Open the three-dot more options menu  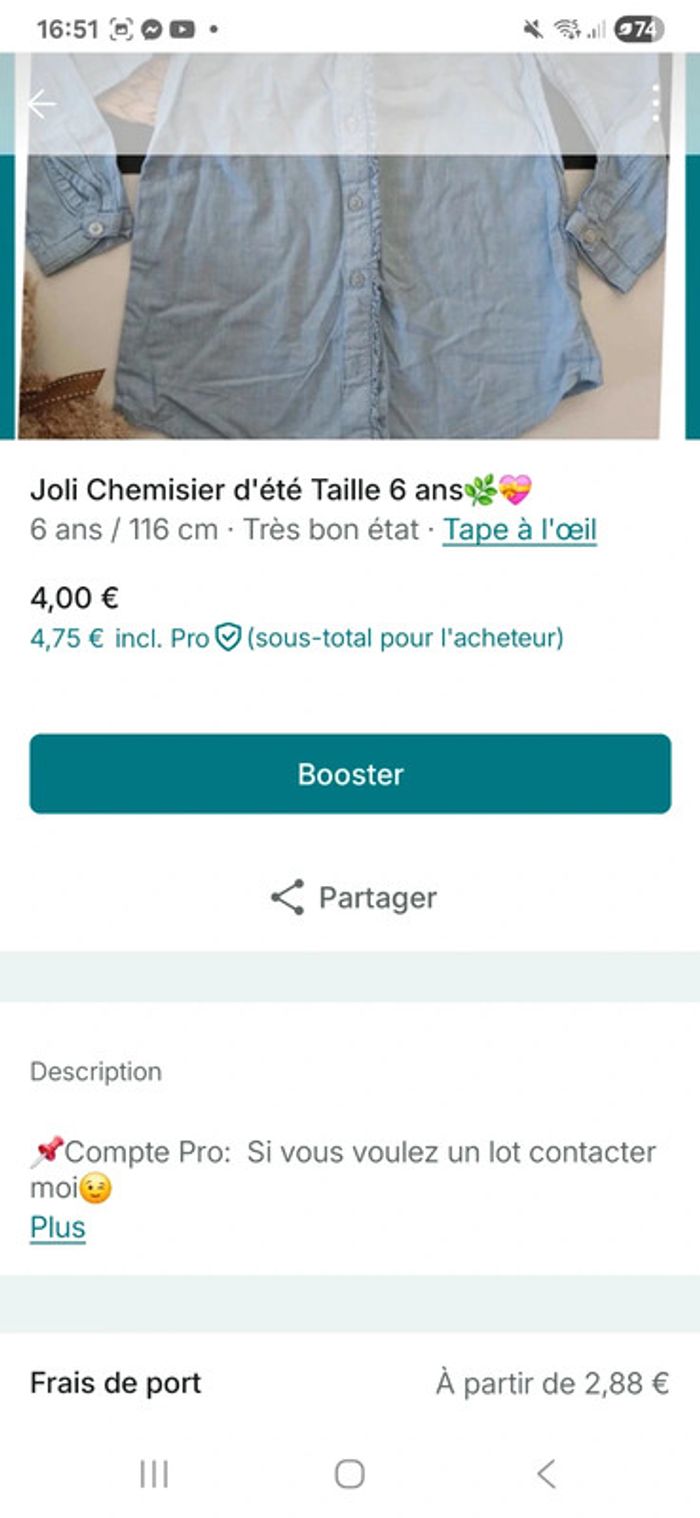tap(656, 103)
